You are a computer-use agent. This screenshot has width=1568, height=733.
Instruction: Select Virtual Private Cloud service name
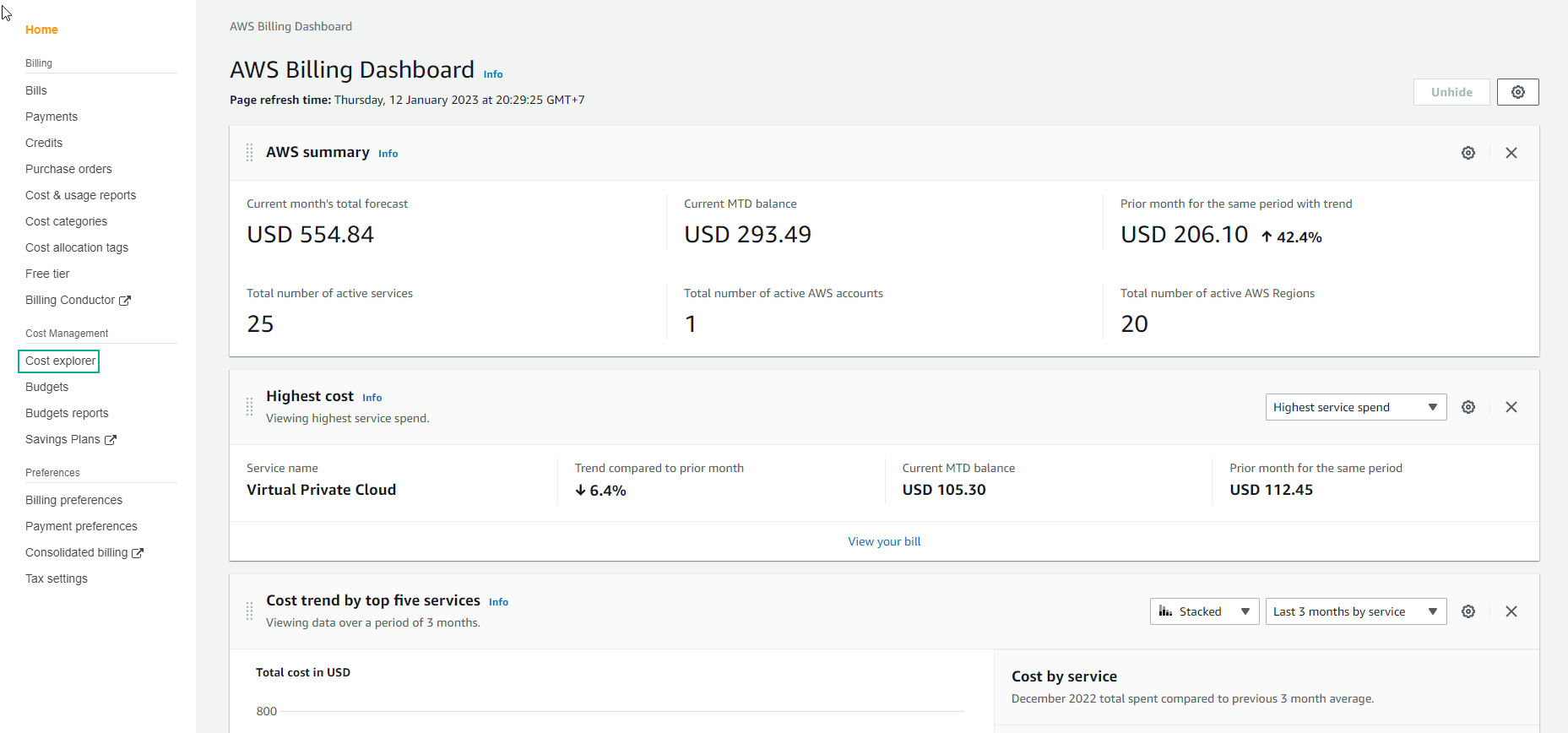321,490
